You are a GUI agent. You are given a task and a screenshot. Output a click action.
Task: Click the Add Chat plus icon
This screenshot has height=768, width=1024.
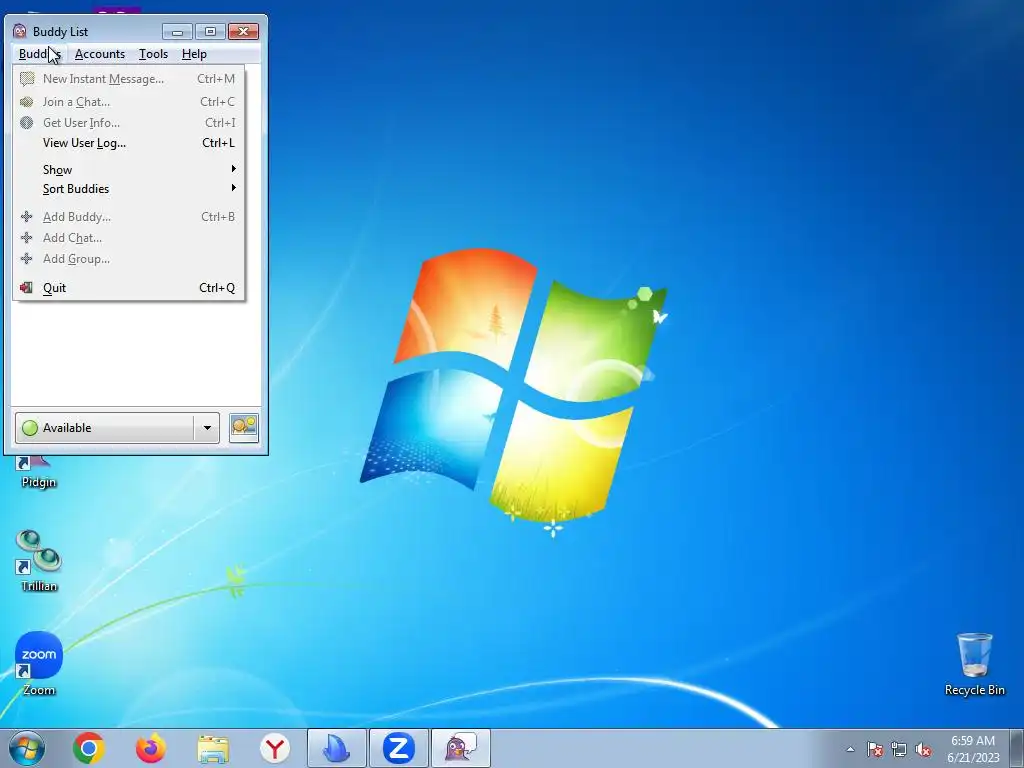click(27, 238)
